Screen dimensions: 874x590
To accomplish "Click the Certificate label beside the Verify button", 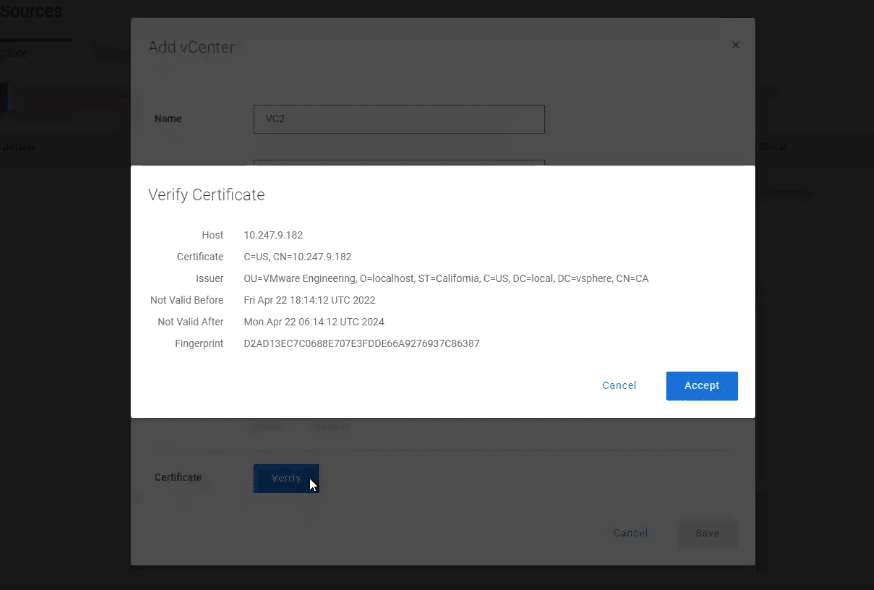I will click(178, 477).
